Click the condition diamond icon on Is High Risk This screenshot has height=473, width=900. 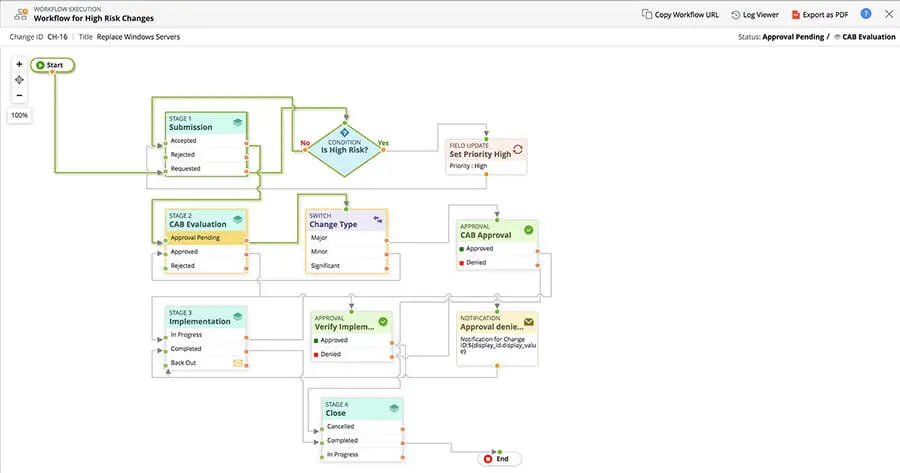point(344,133)
